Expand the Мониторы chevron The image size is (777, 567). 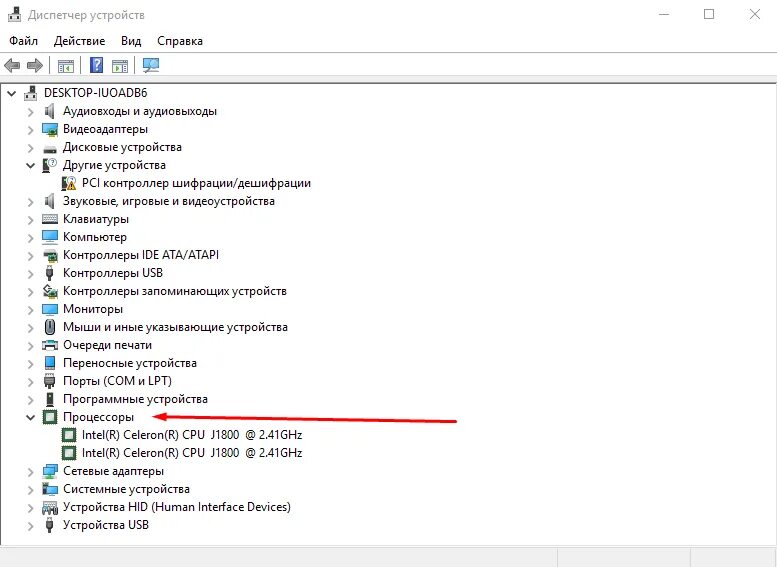pyautogui.click(x=31, y=310)
